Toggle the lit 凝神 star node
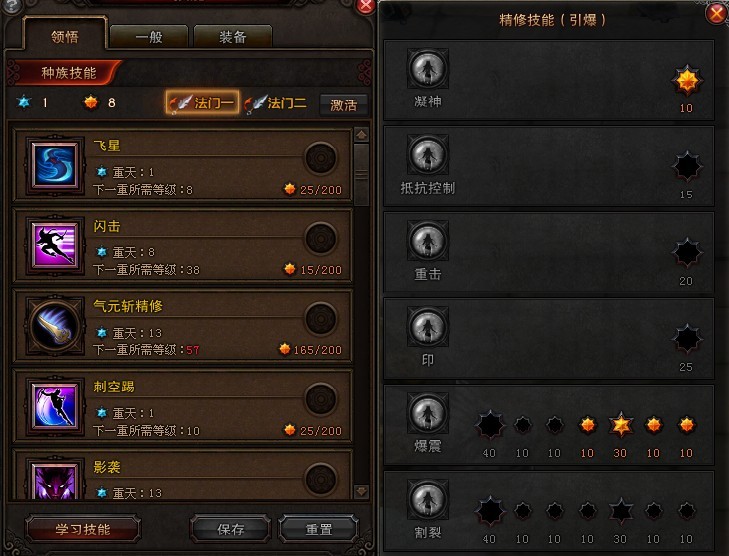Screen dimensions: 729x556 (x=687, y=81)
